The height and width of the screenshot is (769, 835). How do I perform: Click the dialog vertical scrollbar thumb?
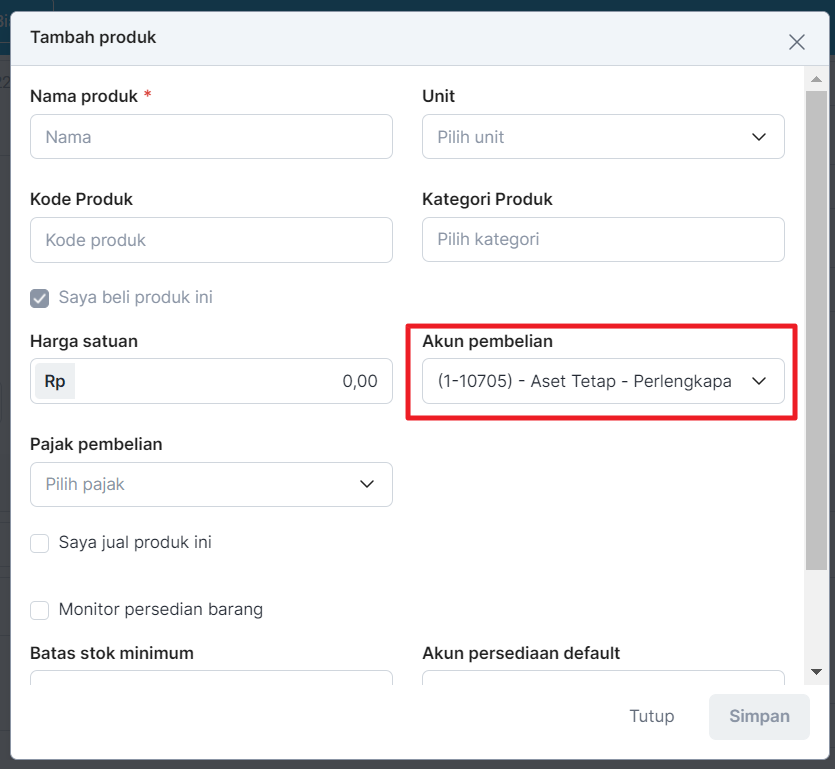[816, 330]
